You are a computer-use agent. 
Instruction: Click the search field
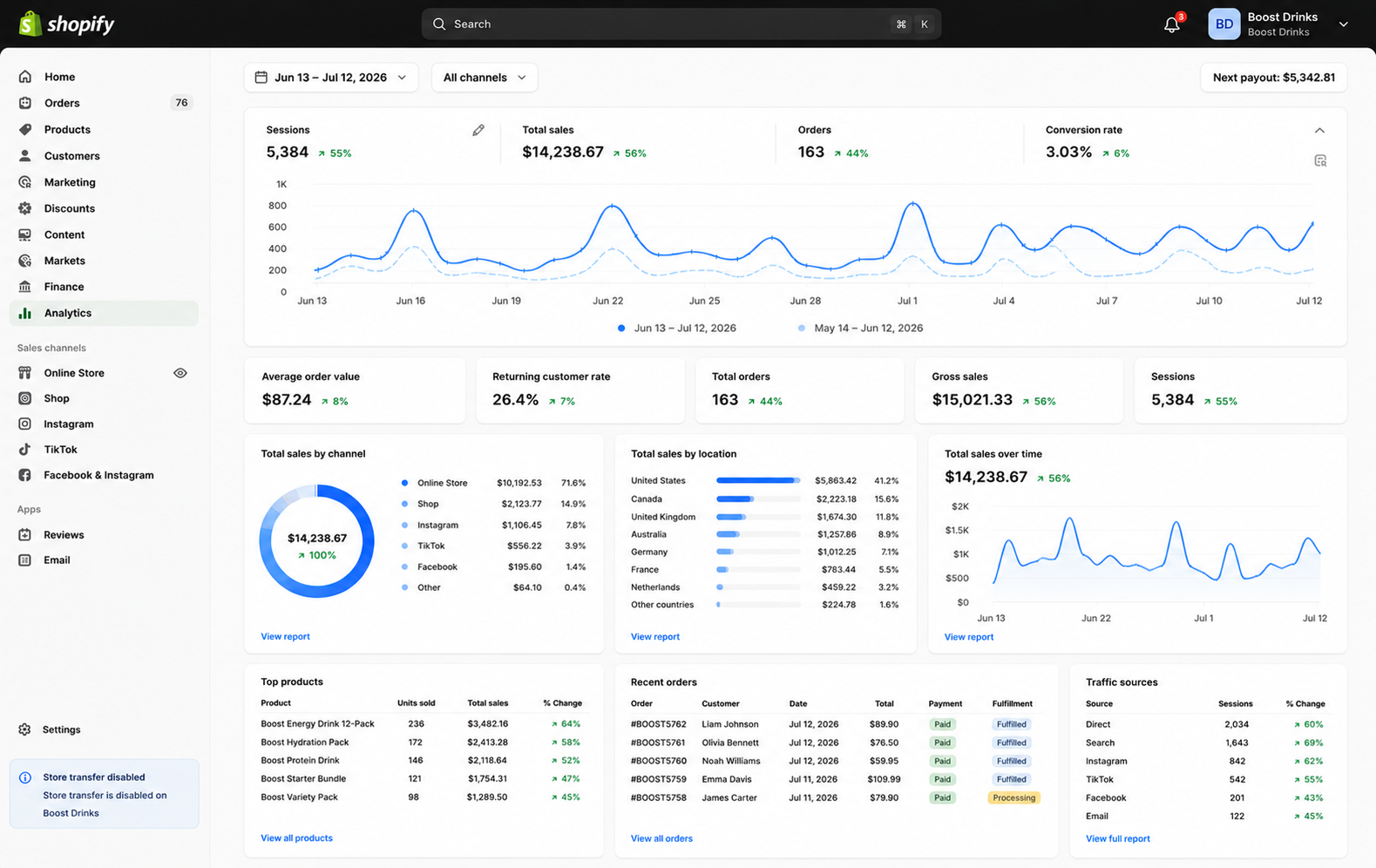coord(681,24)
